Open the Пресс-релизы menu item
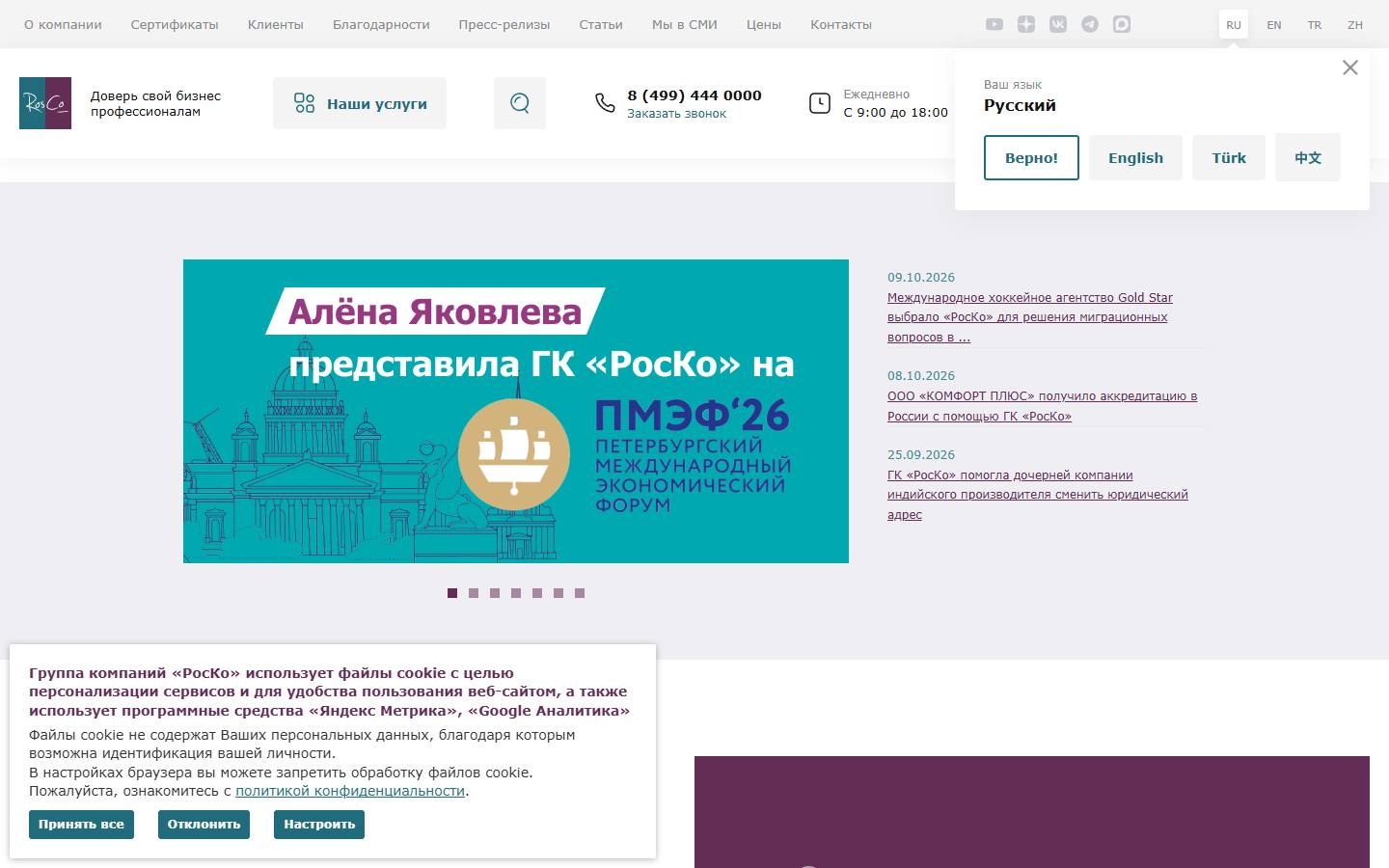The height and width of the screenshot is (868, 1389). point(504,25)
